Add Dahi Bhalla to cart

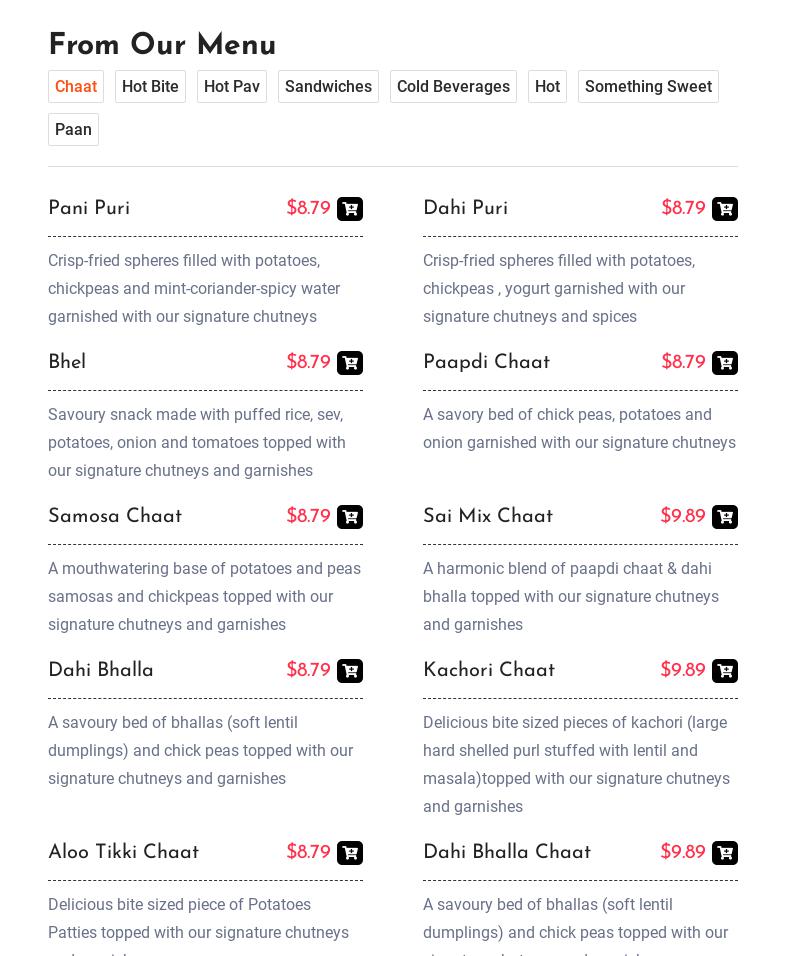pos(350,671)
